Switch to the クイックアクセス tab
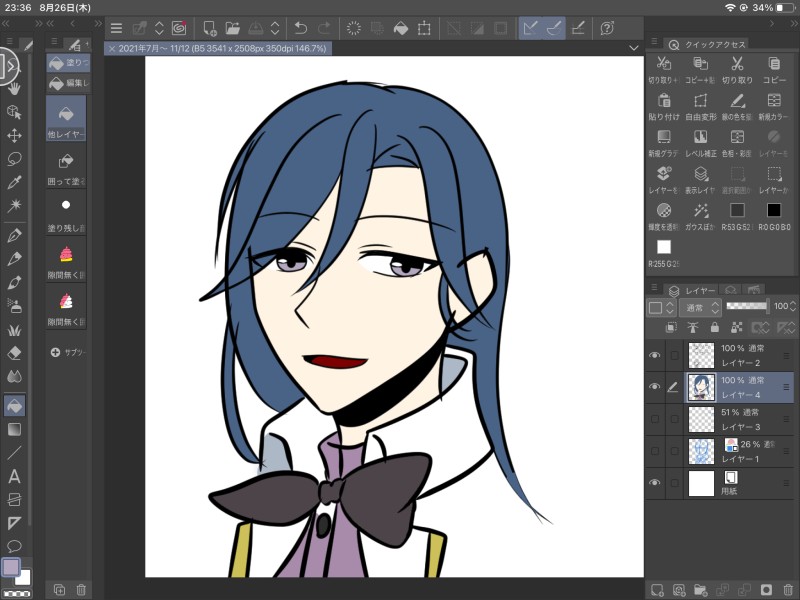This screenshot has height=600, width=800. pos(707,44)
